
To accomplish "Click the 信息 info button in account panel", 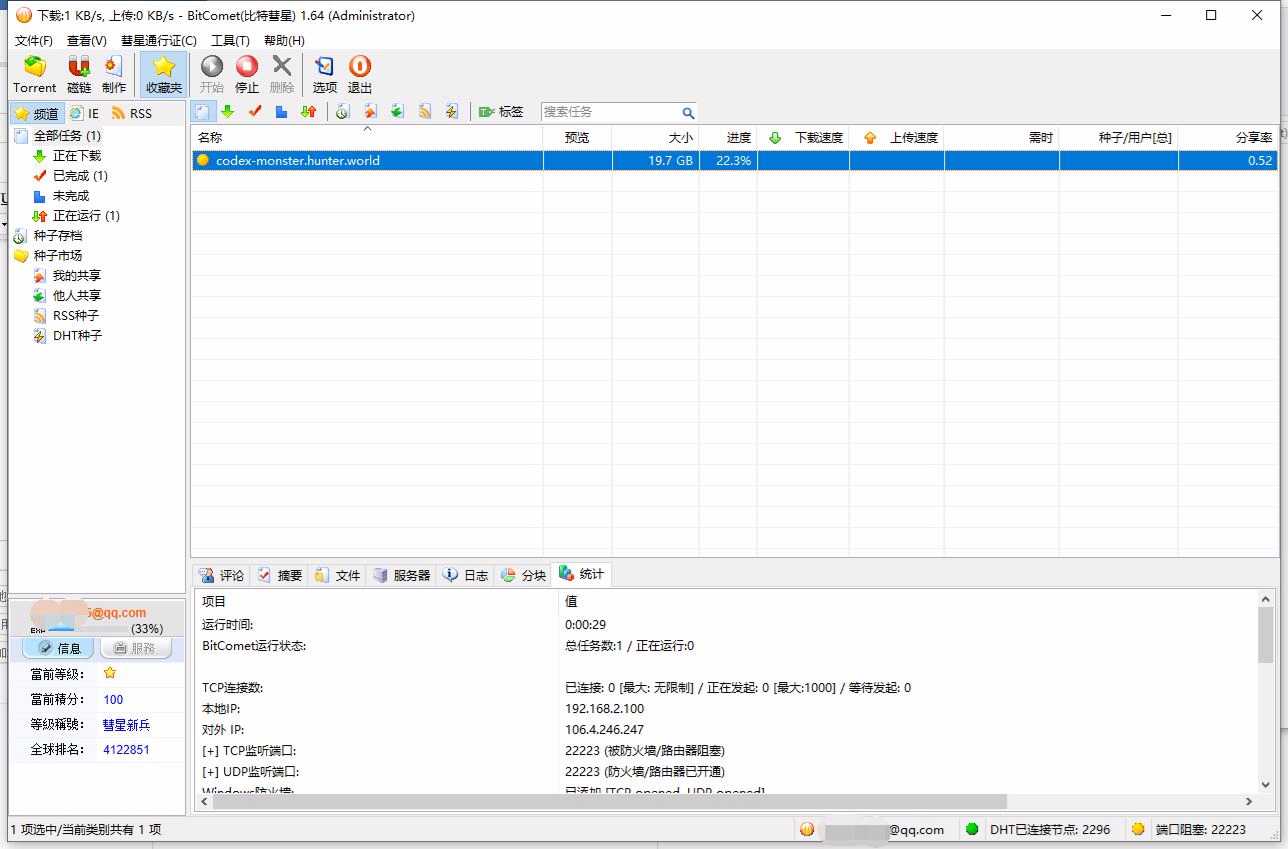I will pos(59,648).
